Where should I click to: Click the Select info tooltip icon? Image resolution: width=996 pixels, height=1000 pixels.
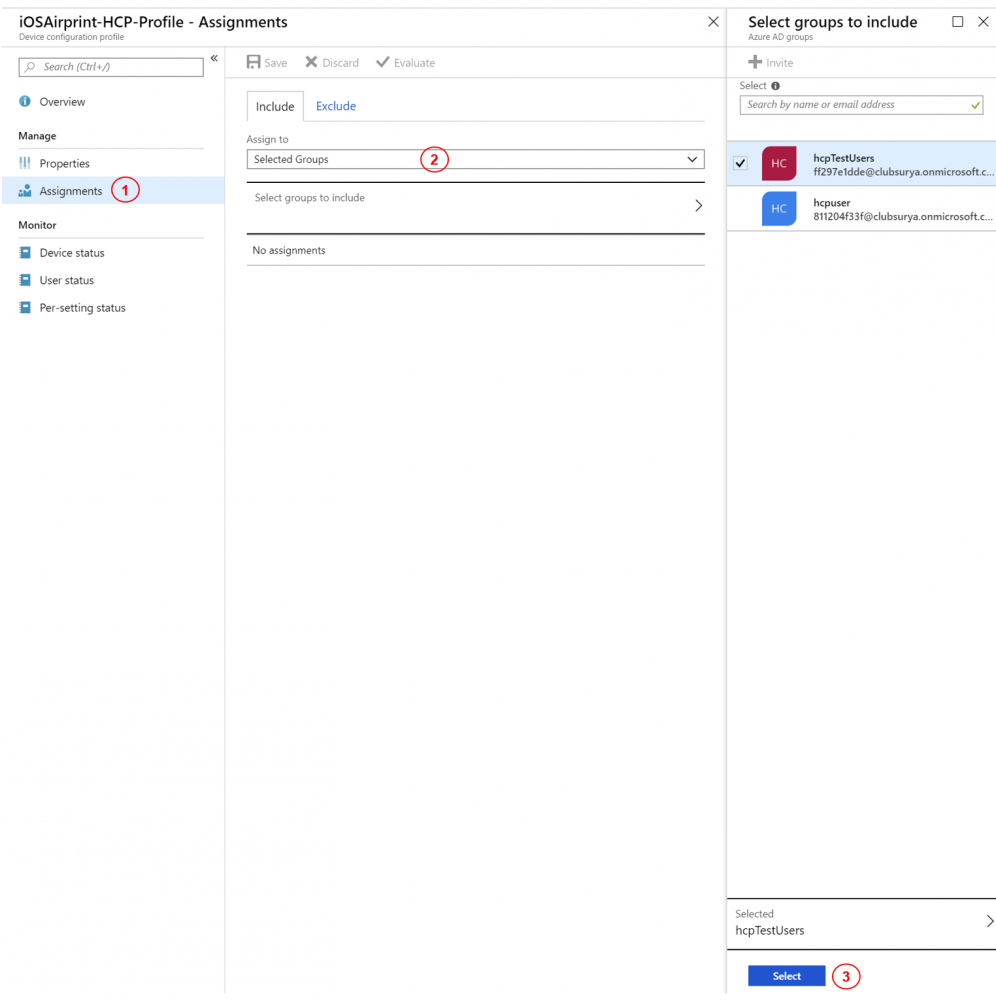pyautogui.click(x=776, y=86)
